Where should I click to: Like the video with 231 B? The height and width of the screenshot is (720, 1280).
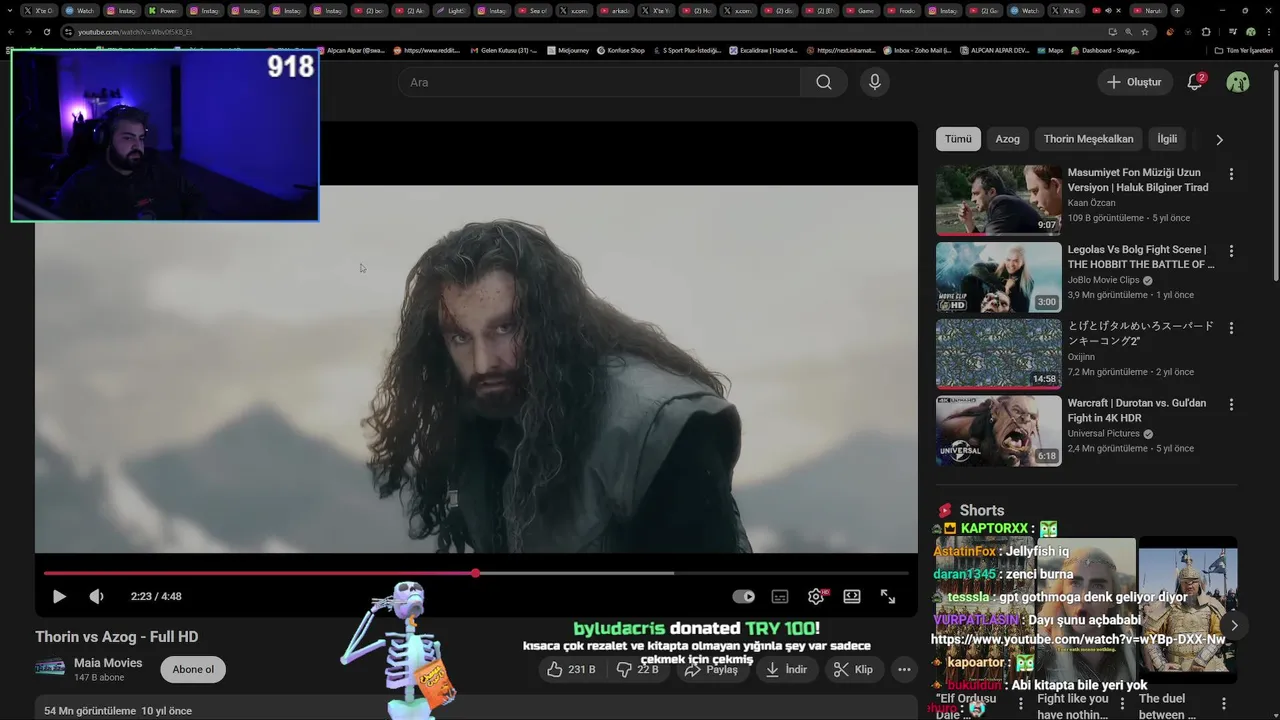tap(571, 669)
